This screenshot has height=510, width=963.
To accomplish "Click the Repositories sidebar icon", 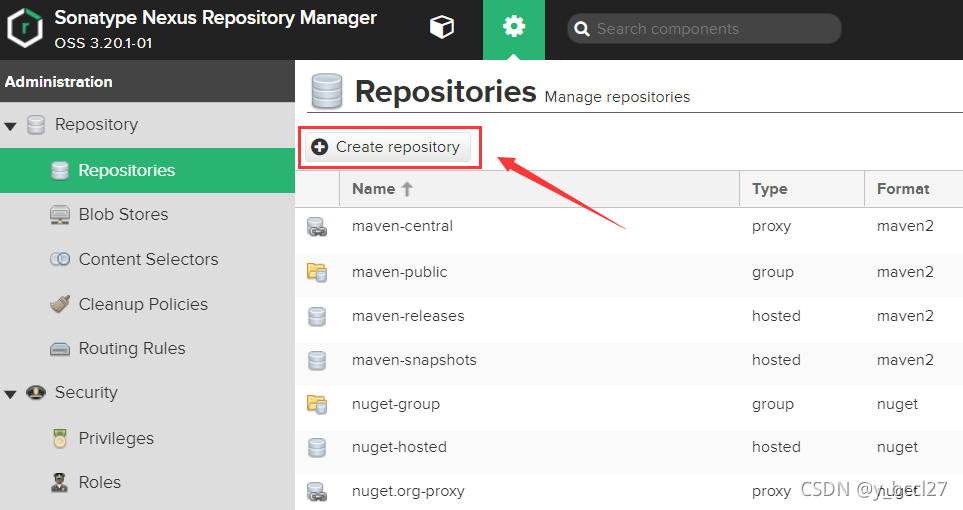I will click(x=60, y=170).
